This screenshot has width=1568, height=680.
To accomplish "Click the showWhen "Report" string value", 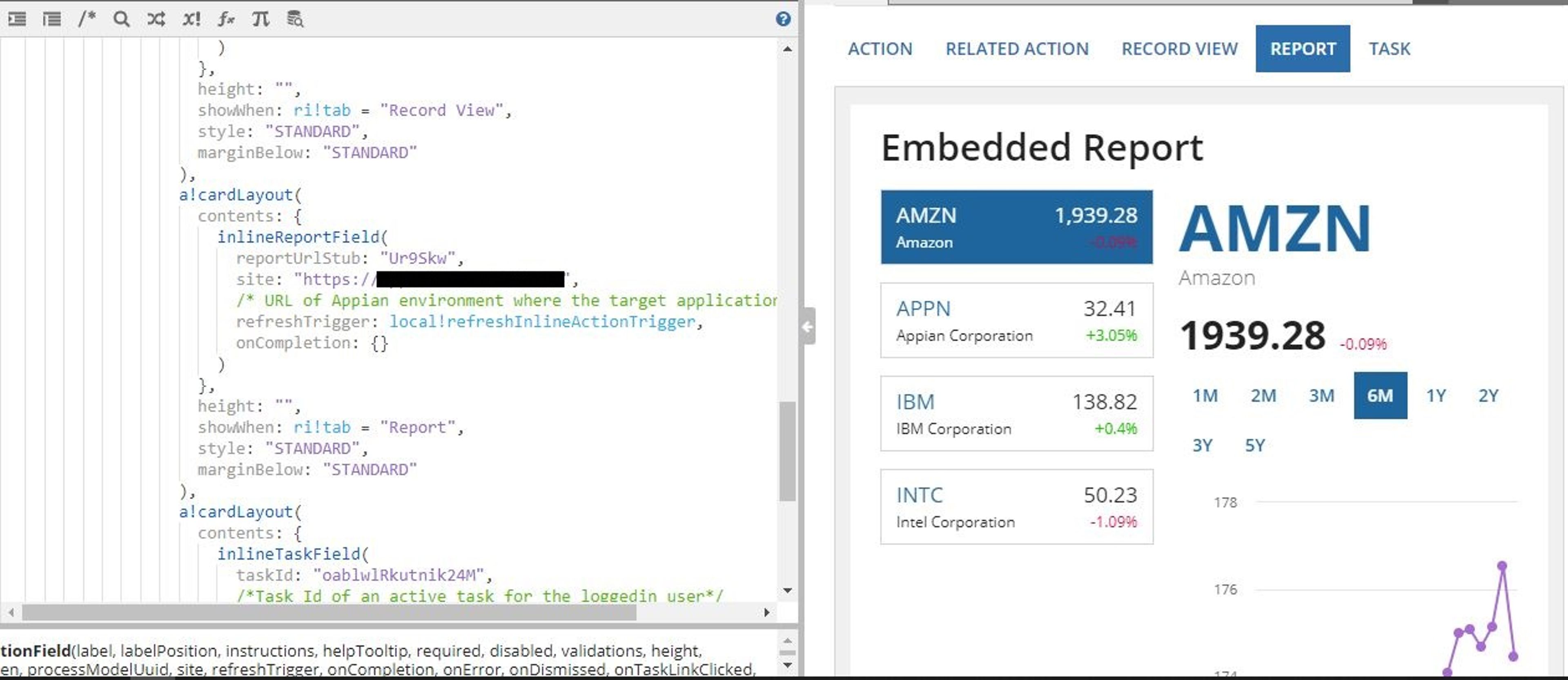I will pos(418,427).
